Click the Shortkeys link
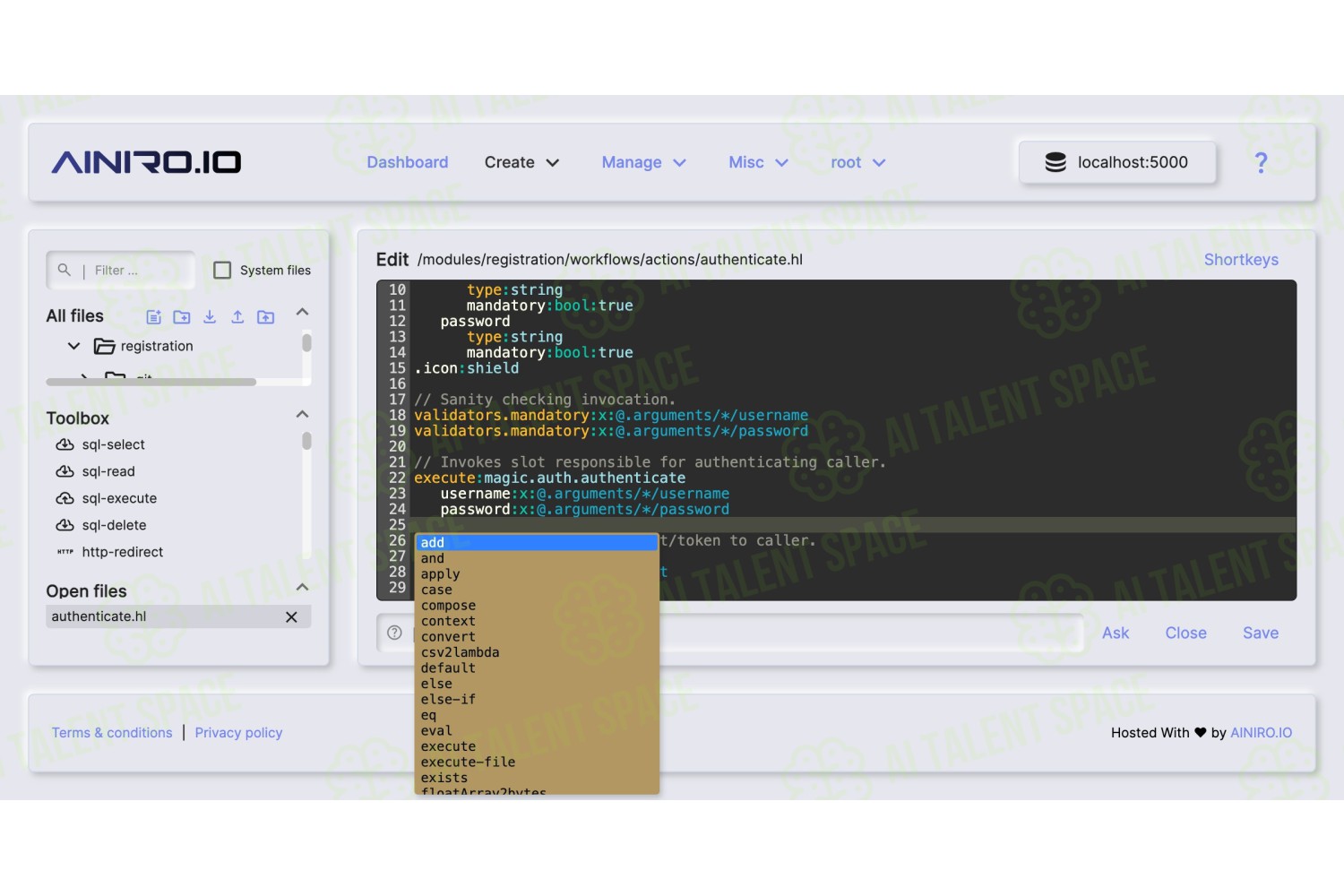The width and height of the screenshot is (1344, 896). coord(1241,260)
